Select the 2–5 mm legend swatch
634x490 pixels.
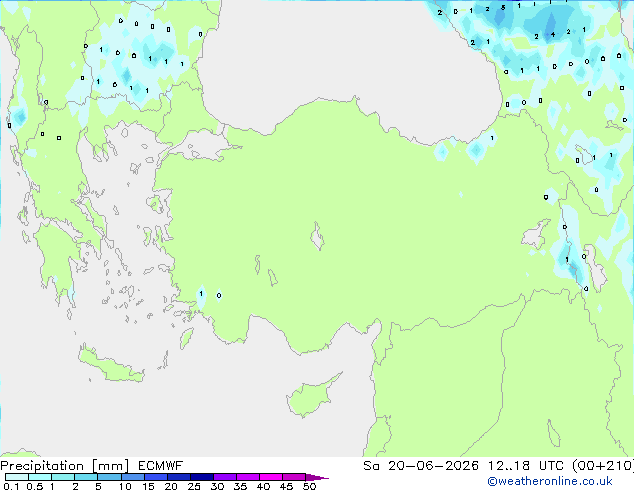86,477
